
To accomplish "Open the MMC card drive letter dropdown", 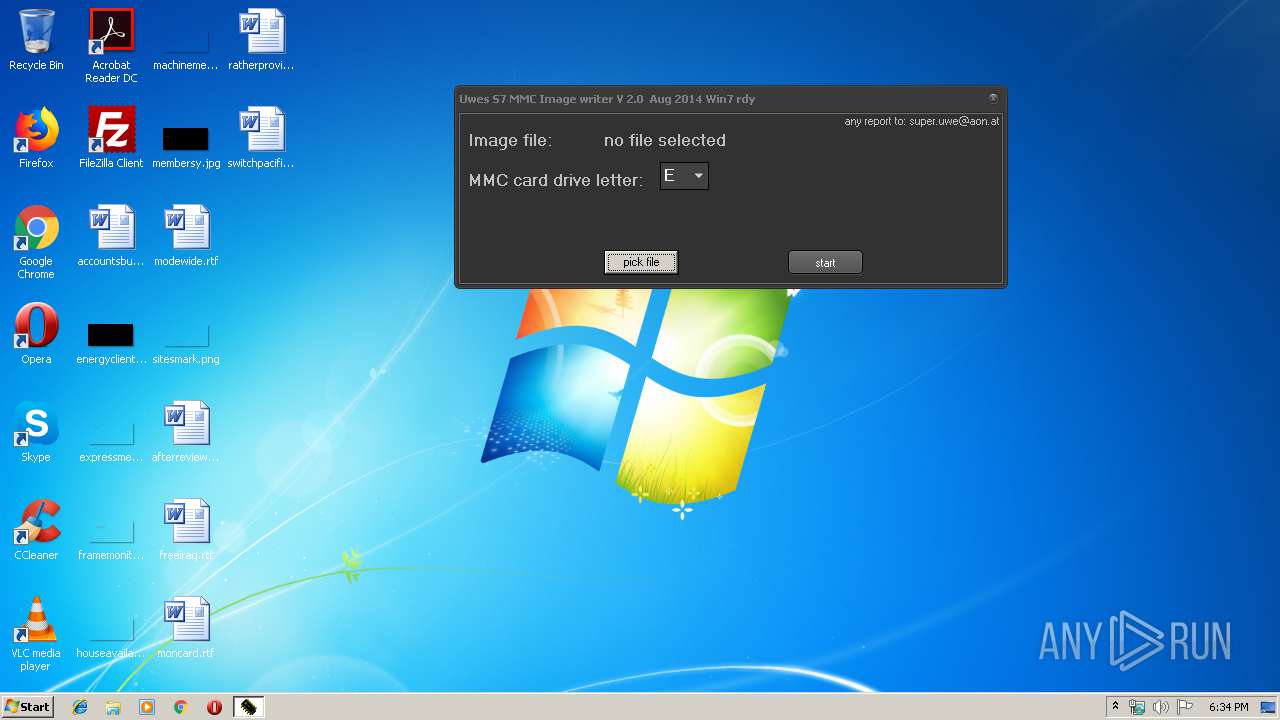I will [684, 176].
